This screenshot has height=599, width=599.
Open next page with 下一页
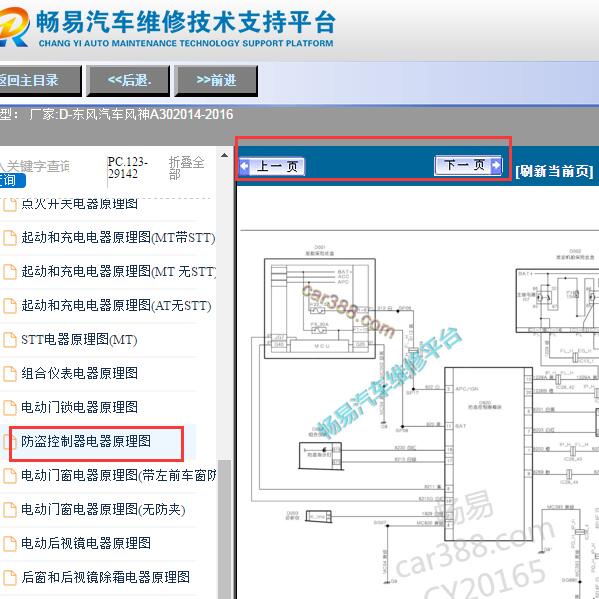tap(468, 165)
